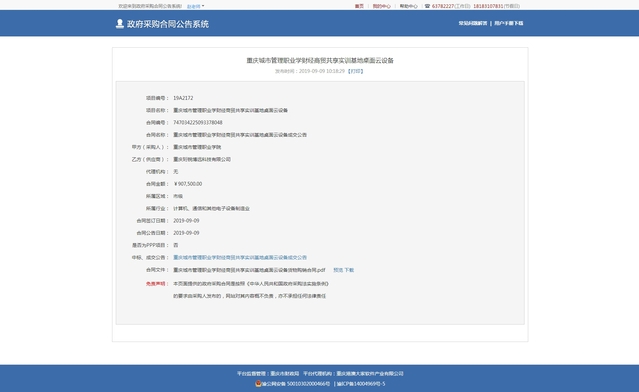Click 常见问题解答 FAQ link in header
Viewport: 639px width, 392px height.
click(x=473, y=23)
